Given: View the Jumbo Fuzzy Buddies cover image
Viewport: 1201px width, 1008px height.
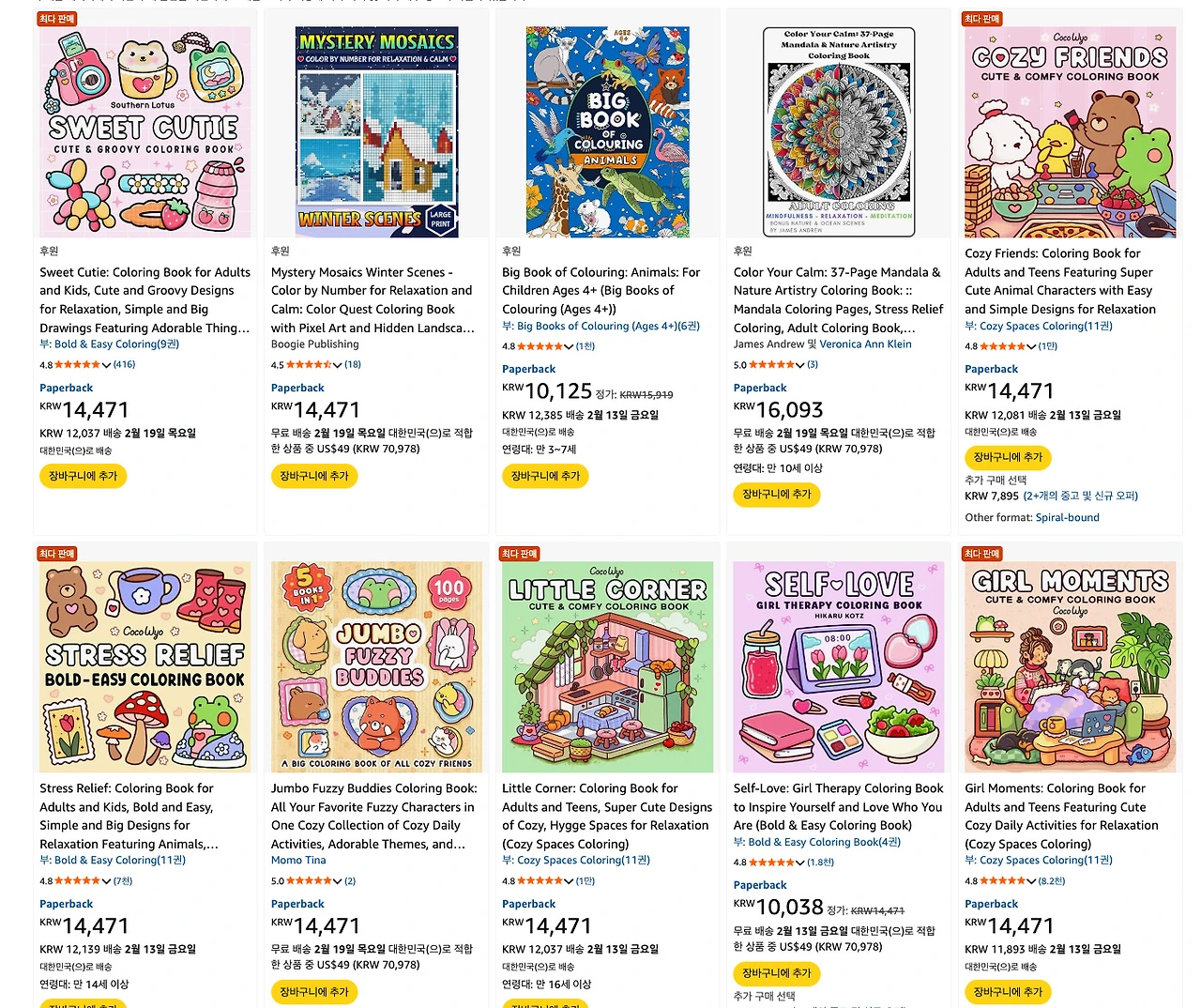Looking at the screenshot, I should point(375,666).
